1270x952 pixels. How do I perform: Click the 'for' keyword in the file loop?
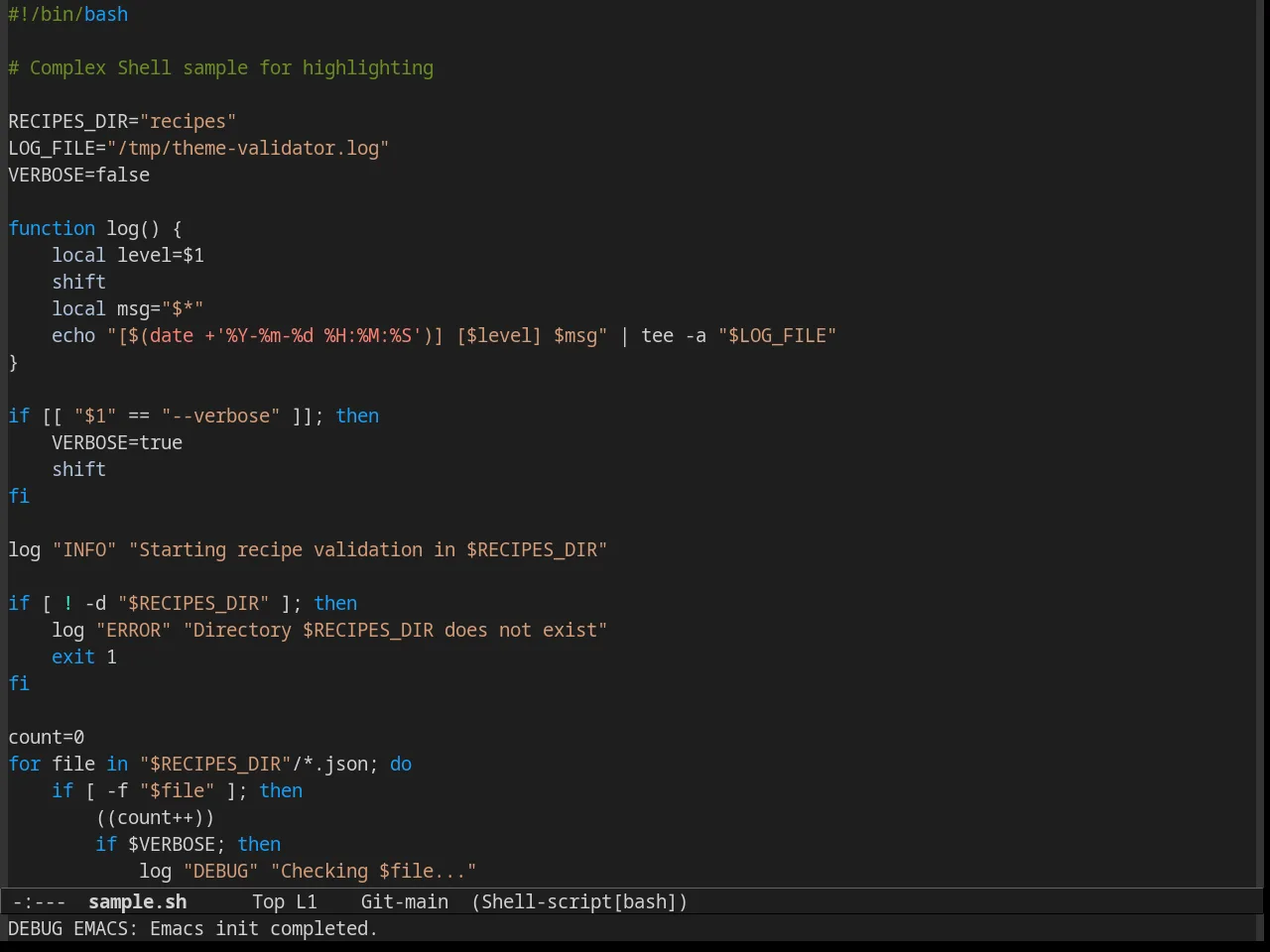(x=25, y=764)
